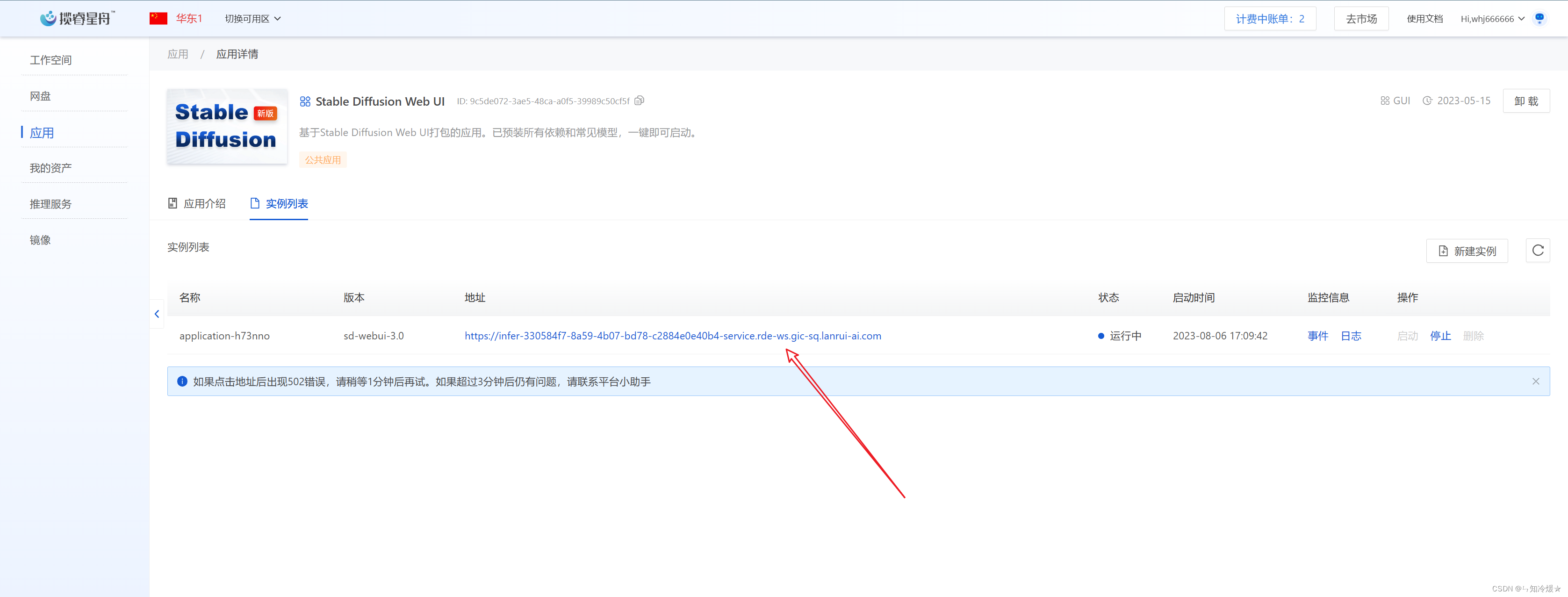Click start time 2023-08-06 17:09:42
Image resolution: width=1568 pixels, height=597 pixels.
coord(1220,335)
